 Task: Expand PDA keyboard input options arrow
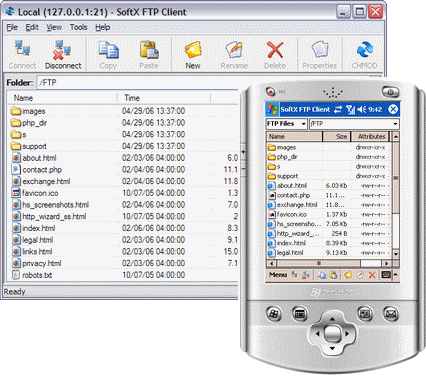396,275
